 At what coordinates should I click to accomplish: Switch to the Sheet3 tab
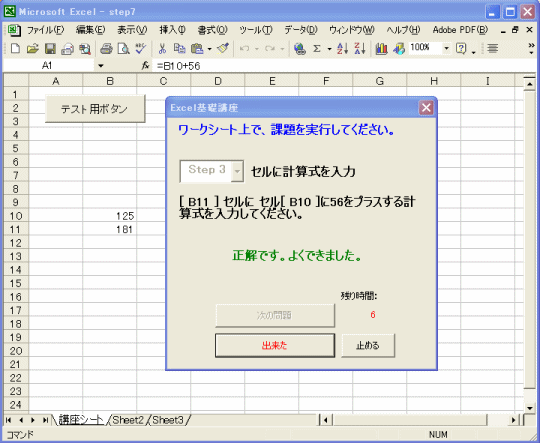pyautogui.click(x=168, y=420)
